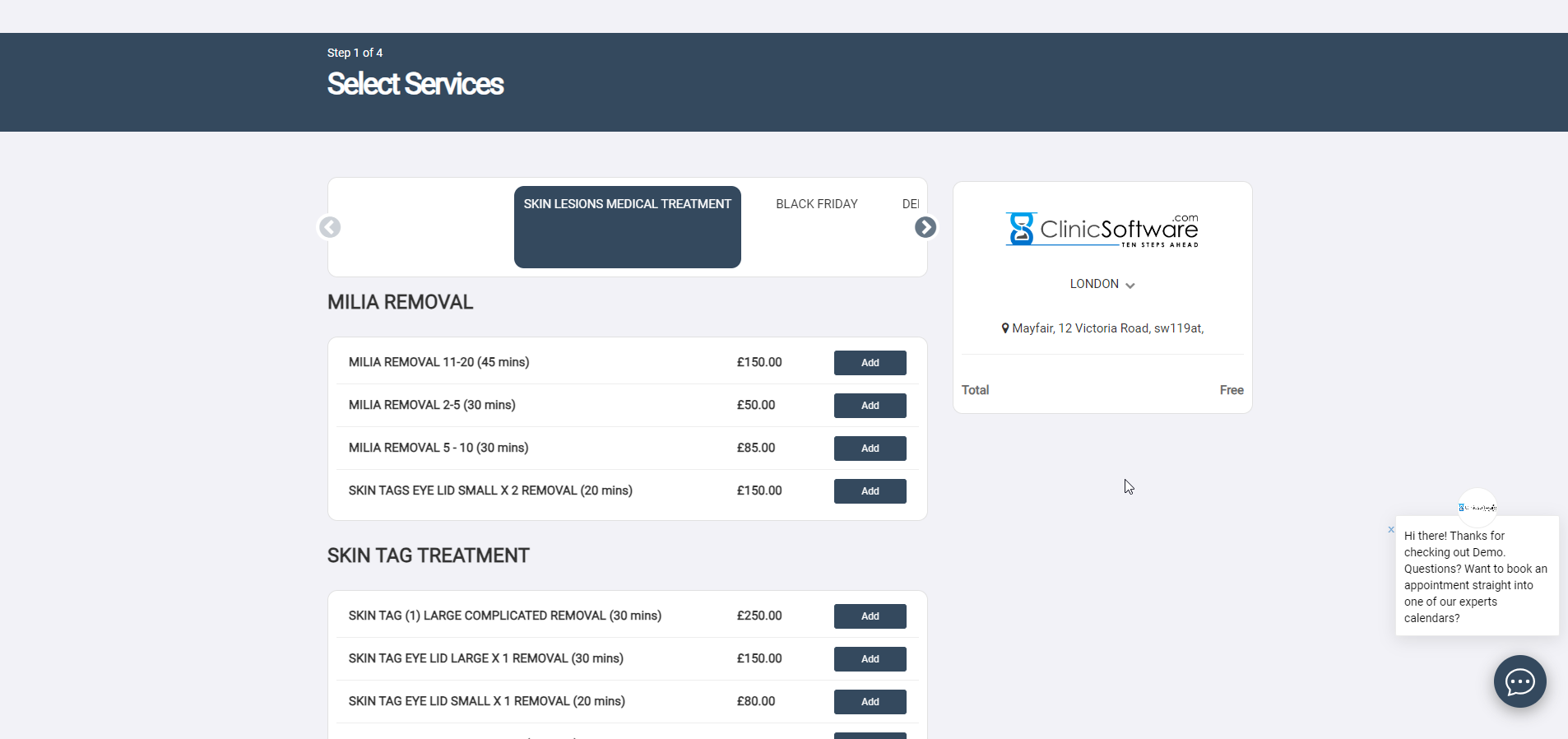Add Milia Removal 11-20 service
Image resolution: width=1568 pixels, height=739 pixels.
coord(870,363)
